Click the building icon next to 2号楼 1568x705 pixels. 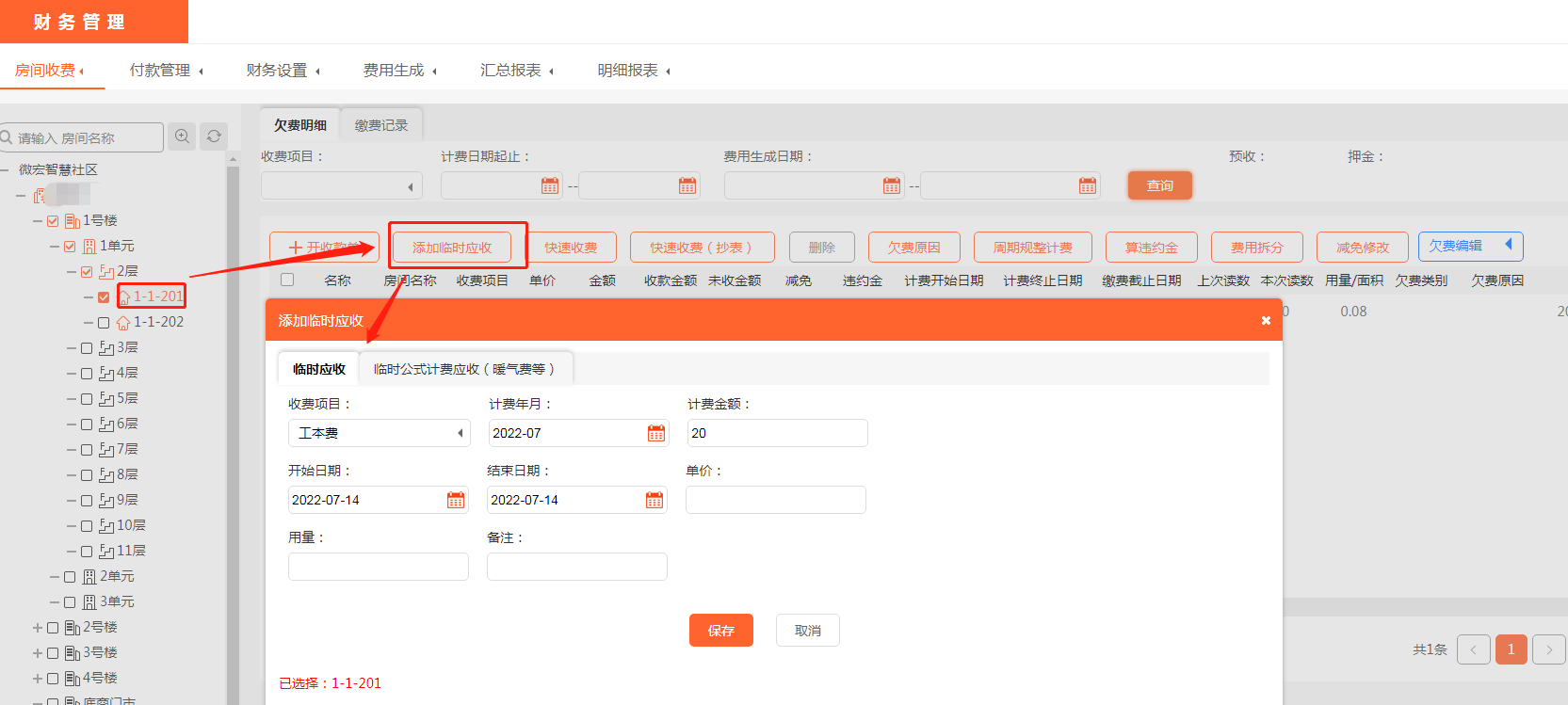pyautogui.click(x=73, y=628)
